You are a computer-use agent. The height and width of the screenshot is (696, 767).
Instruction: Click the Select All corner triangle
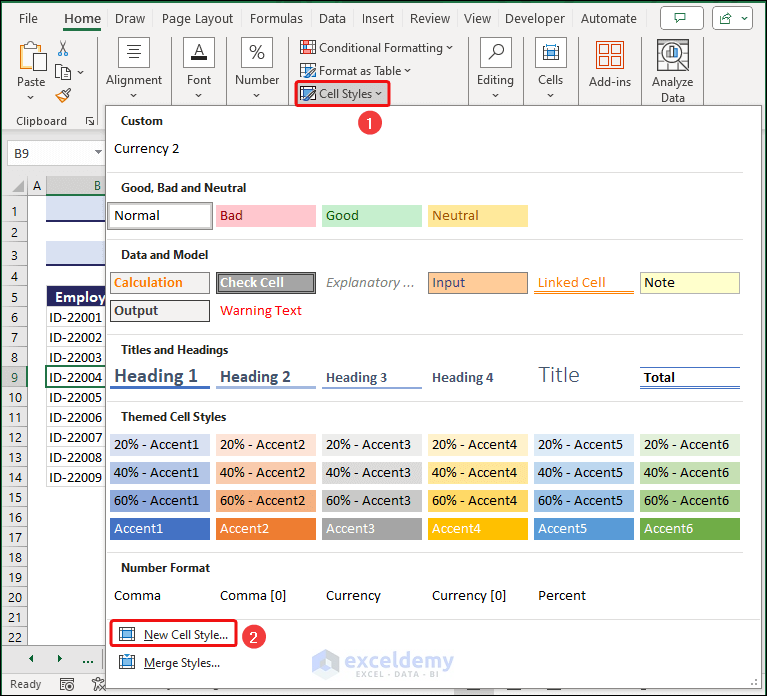18,186
